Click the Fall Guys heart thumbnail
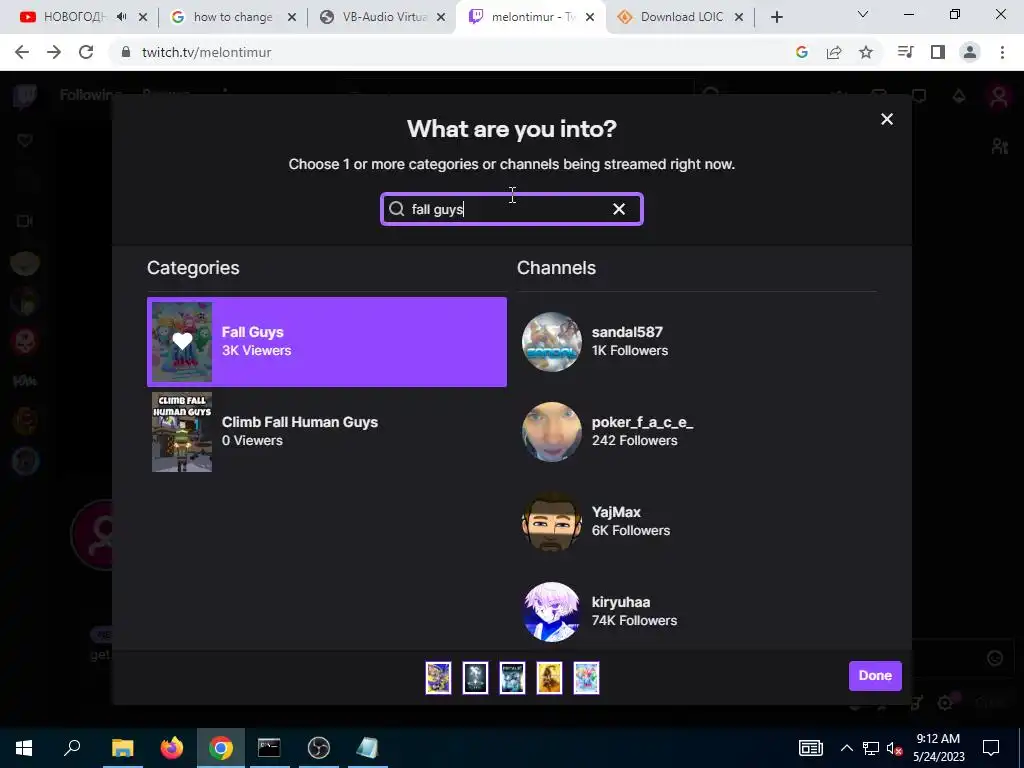Image resolution: width=1024 pixels, height=768 pixels. [182, 342]
